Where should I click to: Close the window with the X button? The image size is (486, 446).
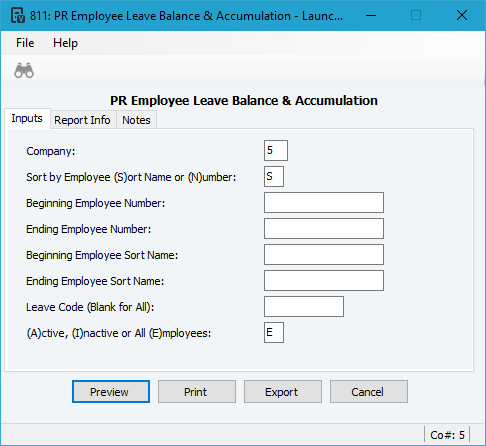pos(462,15)
